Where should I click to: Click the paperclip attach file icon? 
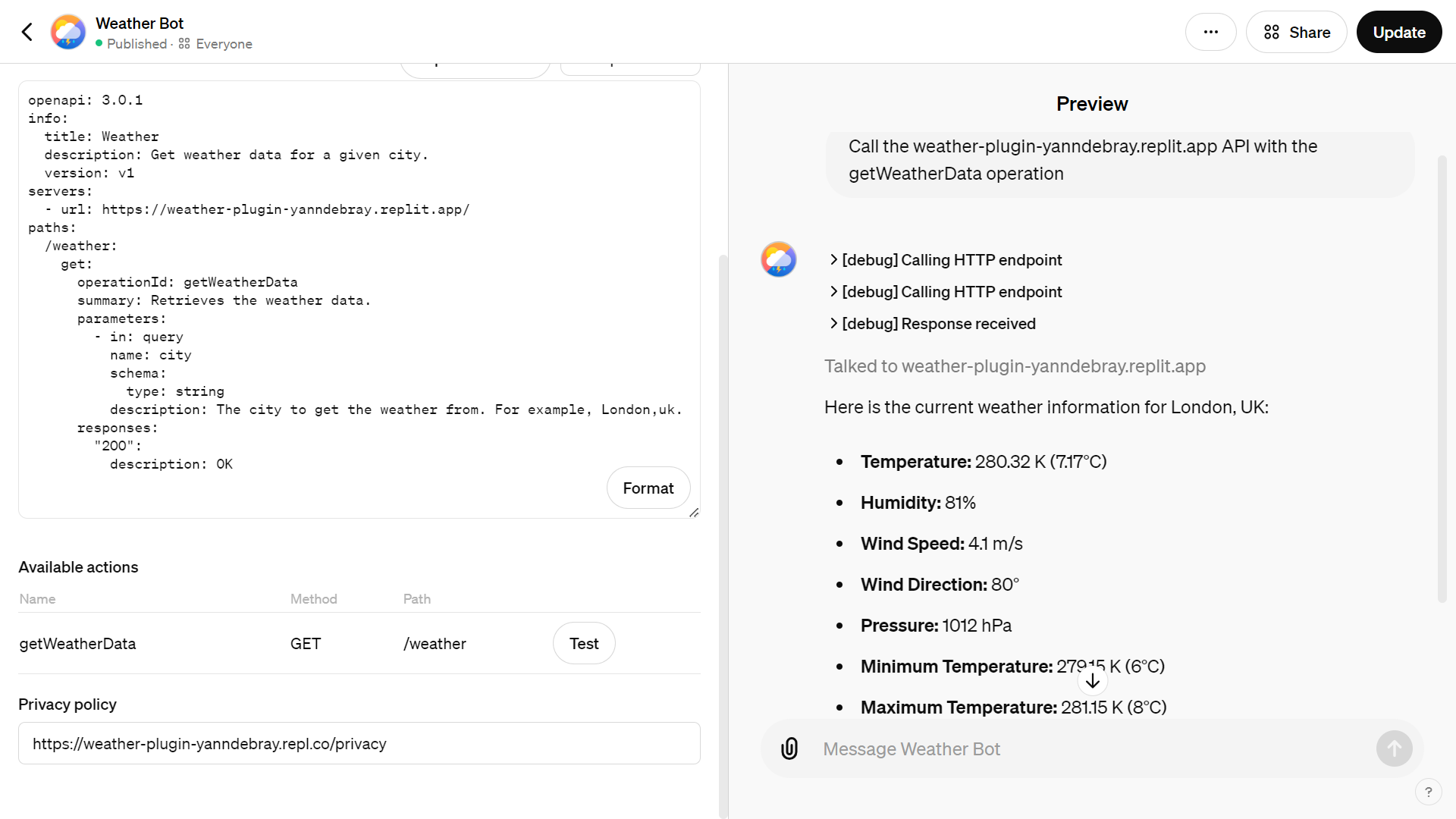pos(789,748)
